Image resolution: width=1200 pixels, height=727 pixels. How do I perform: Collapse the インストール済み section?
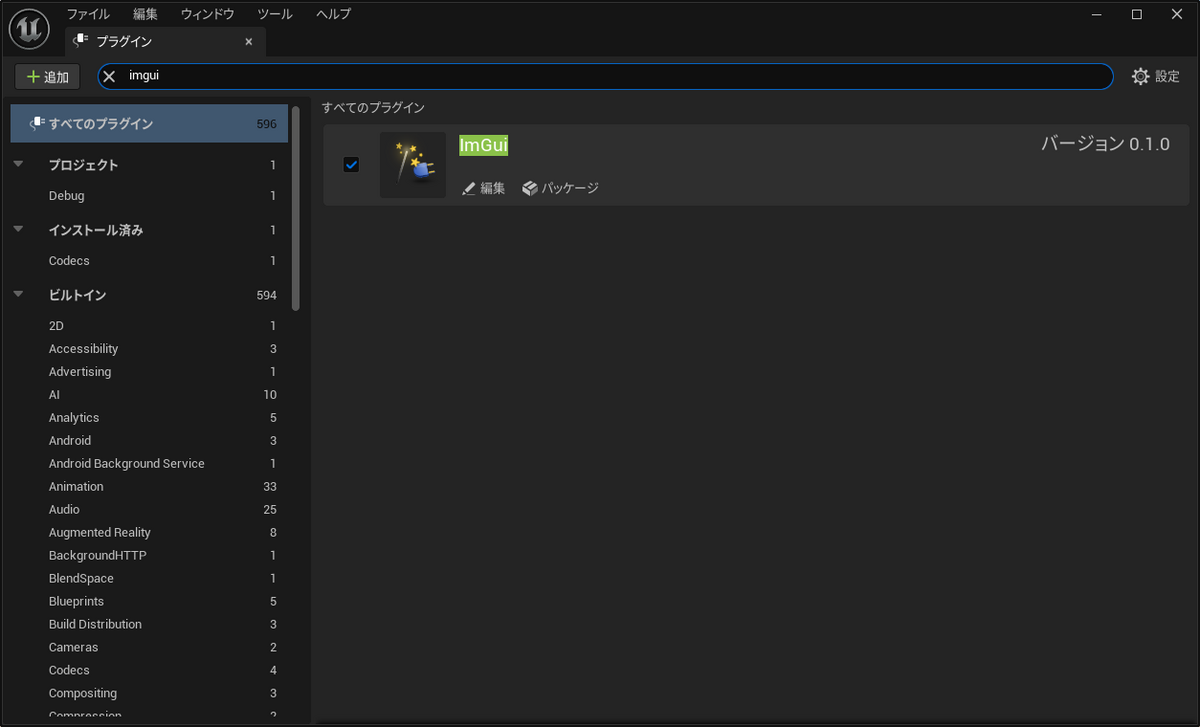tap(17, 229)
